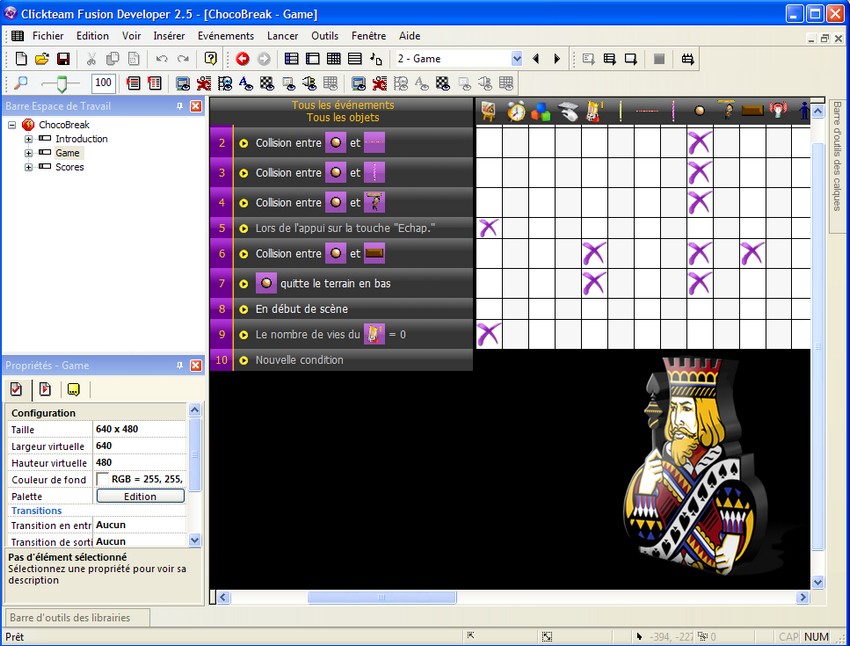The width and height of the screenshot is (850, 646).
Task: Open the About properties tab
Action: [73, 389]
